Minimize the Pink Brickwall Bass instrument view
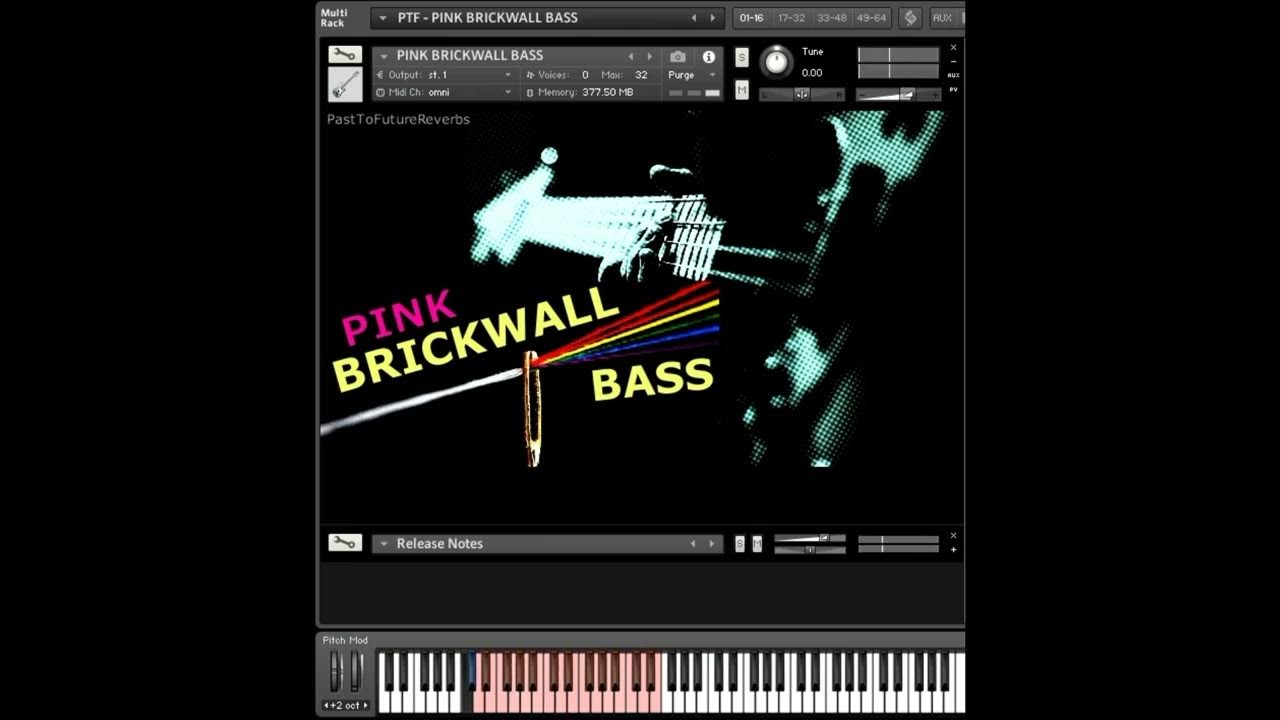 [x=953, y=61]
